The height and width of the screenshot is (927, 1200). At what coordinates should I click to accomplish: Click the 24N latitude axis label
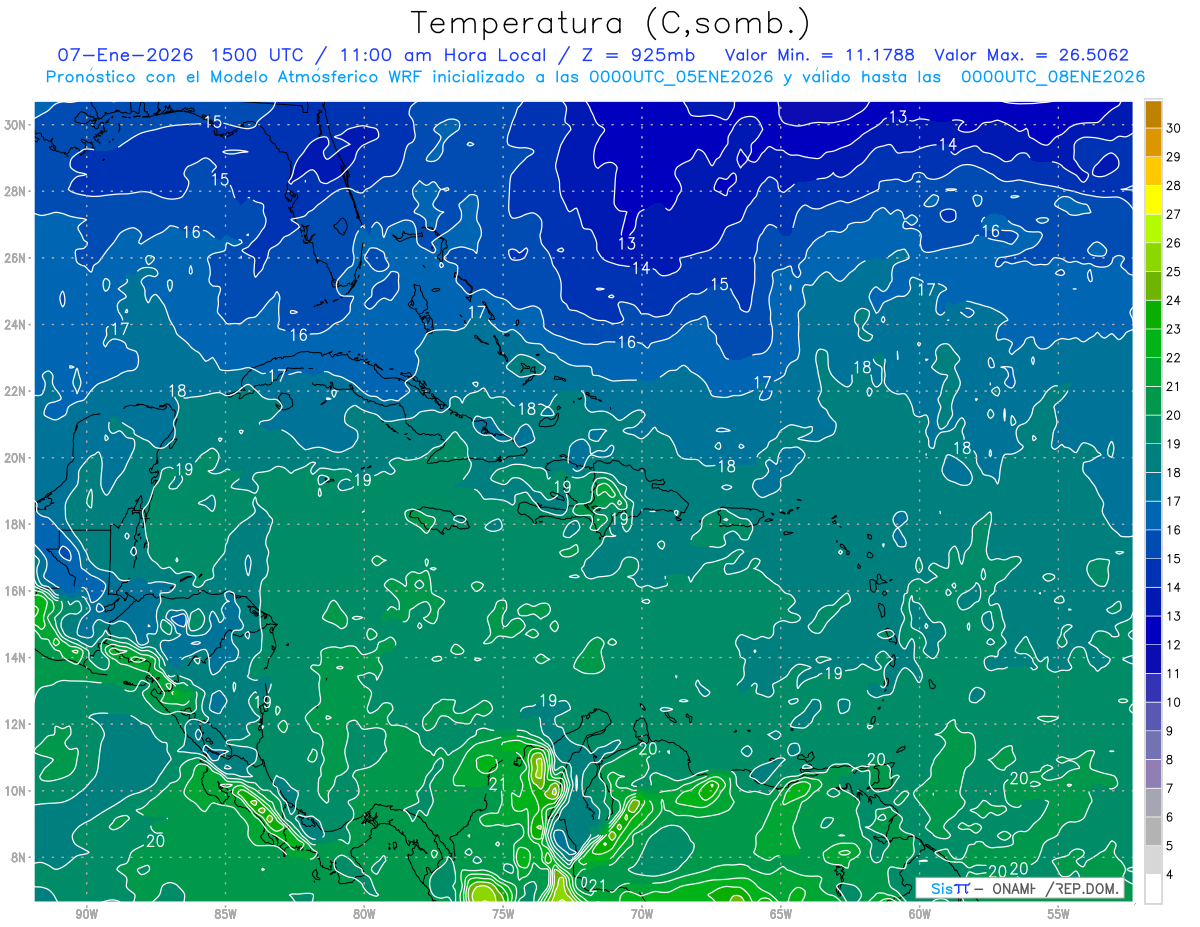pyautogui.click(x=17, y=325)
